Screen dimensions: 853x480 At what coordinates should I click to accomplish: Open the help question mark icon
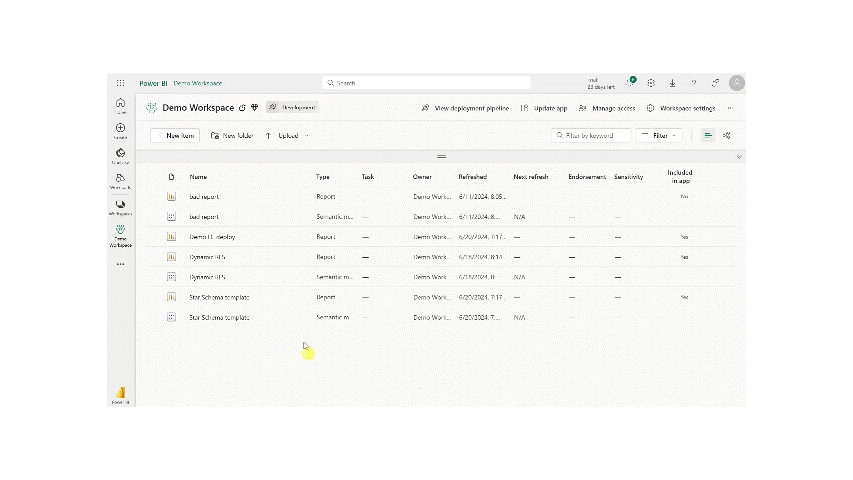693,83
